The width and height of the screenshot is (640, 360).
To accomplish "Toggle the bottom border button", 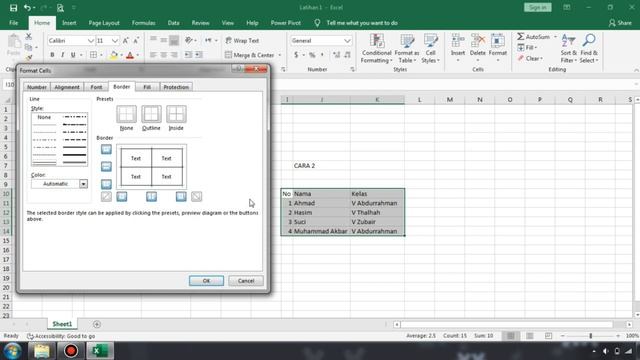I will pos(106,184).
